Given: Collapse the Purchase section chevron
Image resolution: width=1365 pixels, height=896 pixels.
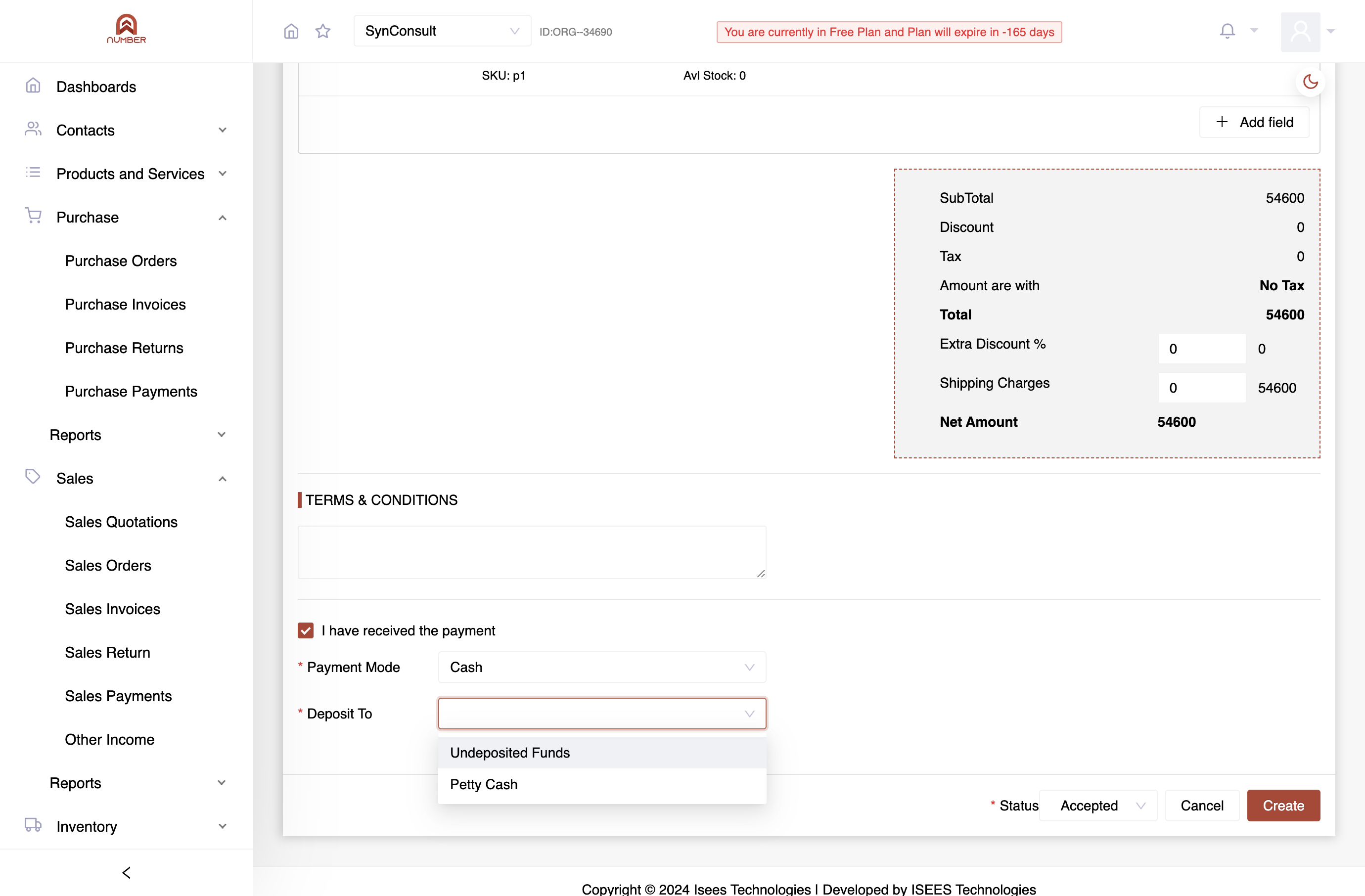Looking at the screenshot, I should point(223,217).
